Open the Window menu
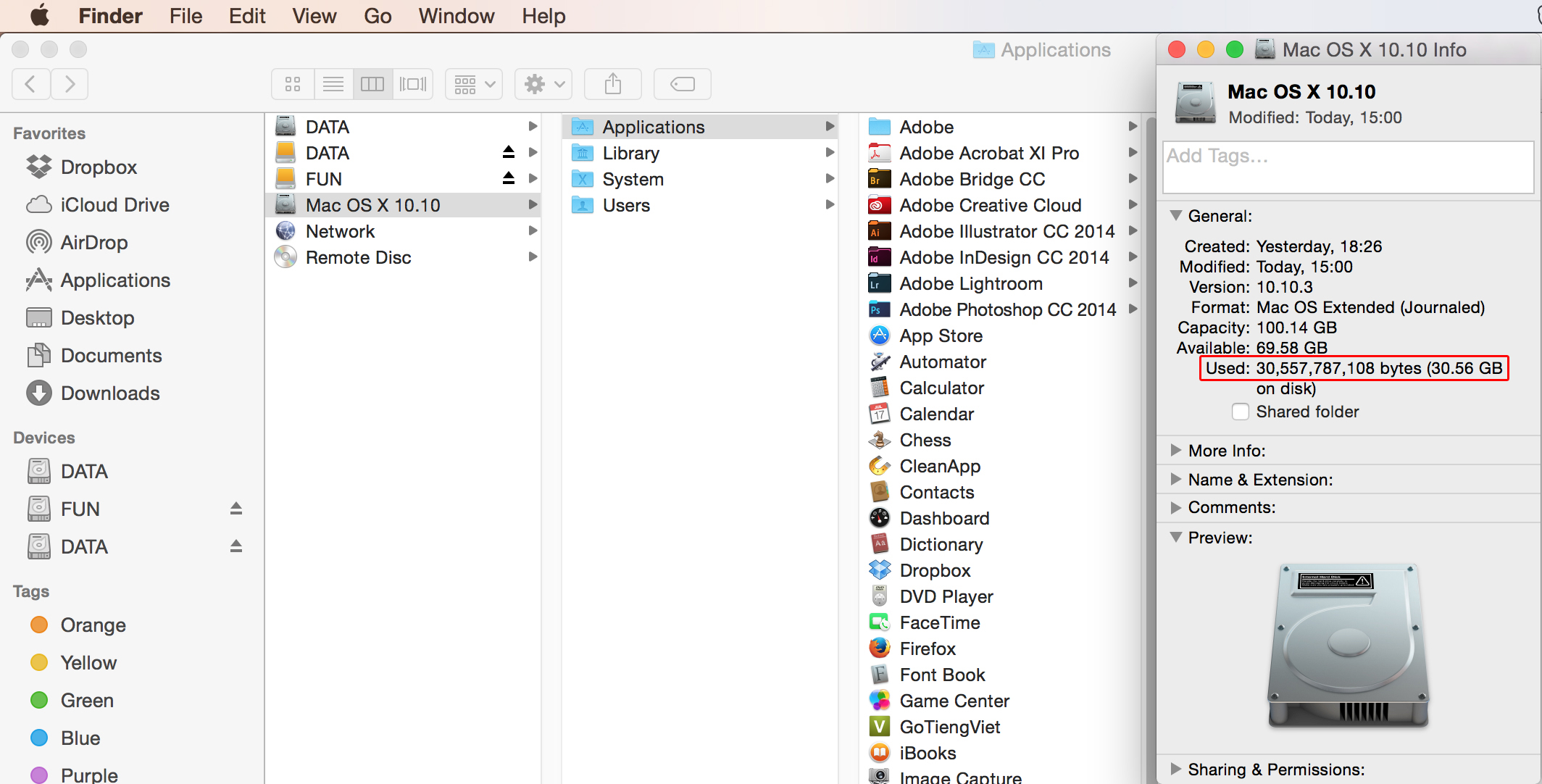This screenshot has width=1542, height=784. tap(457, 16)
